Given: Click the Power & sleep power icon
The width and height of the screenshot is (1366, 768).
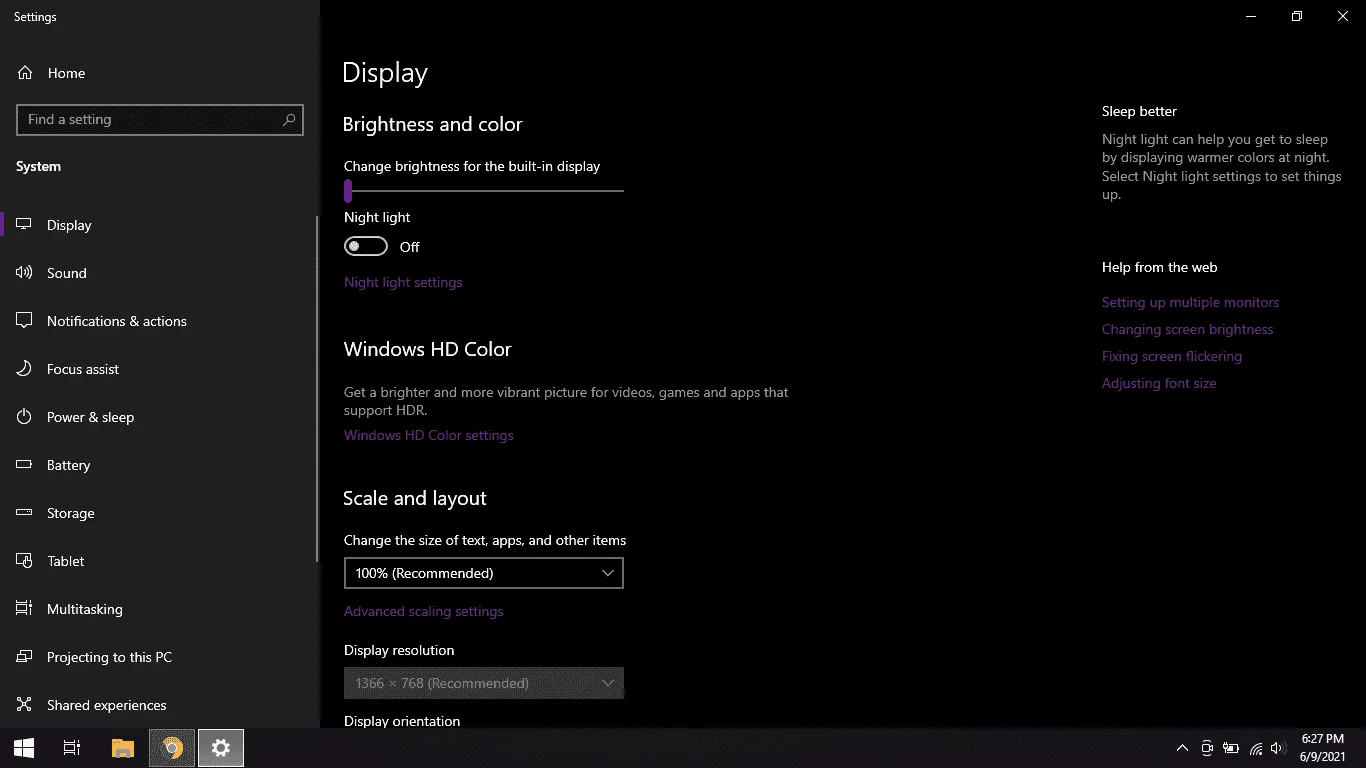Looking at the screenshot, I should [x=25, y=417].
